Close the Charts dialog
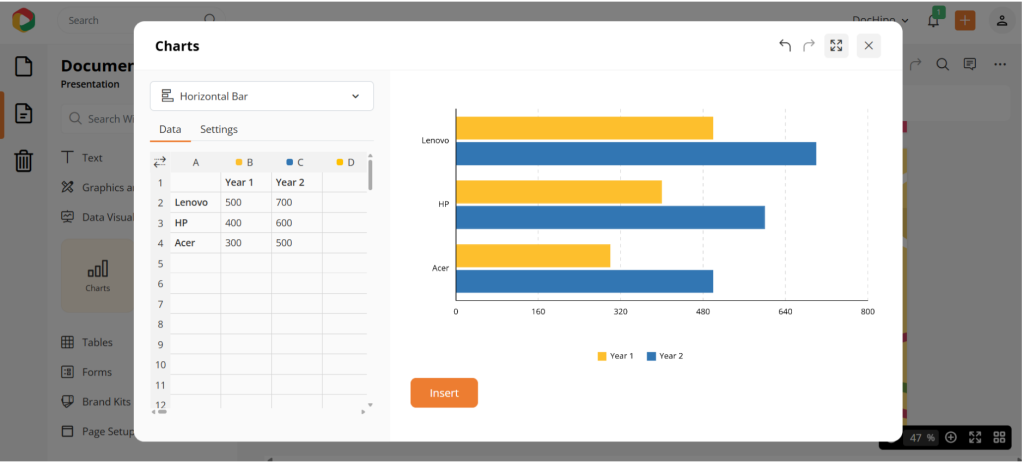 tap(869, 46)
